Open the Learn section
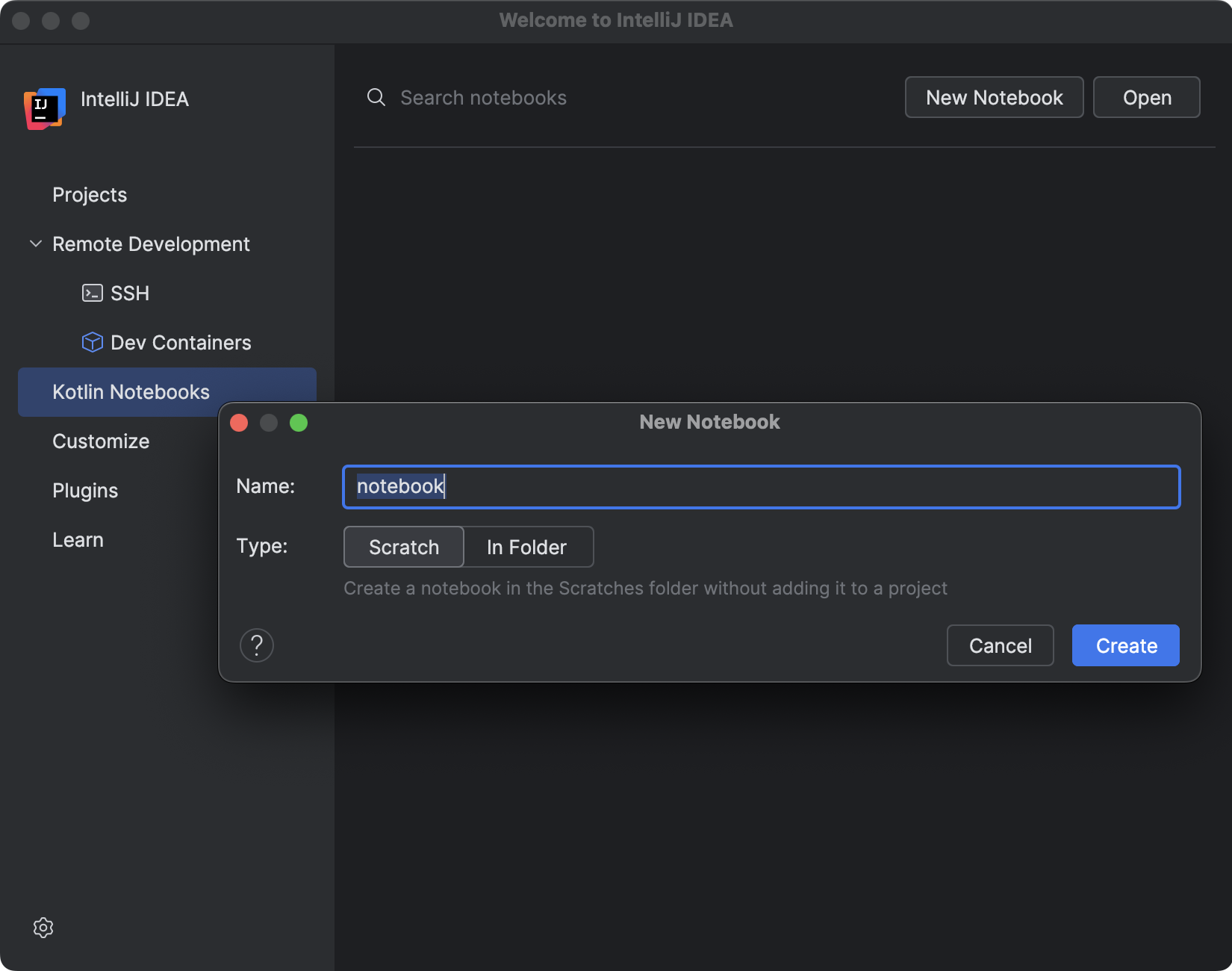This screenshot has height=971, width=1232. coord(78,539)
